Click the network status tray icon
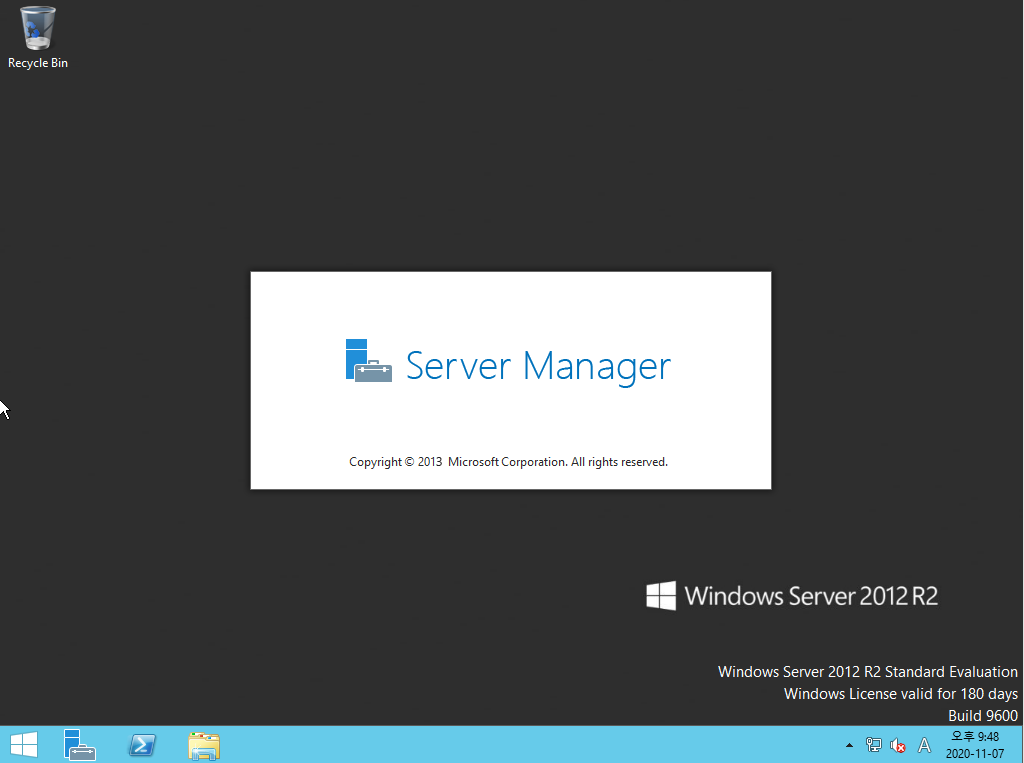1024x763 pixels. (x=873, y=745)
